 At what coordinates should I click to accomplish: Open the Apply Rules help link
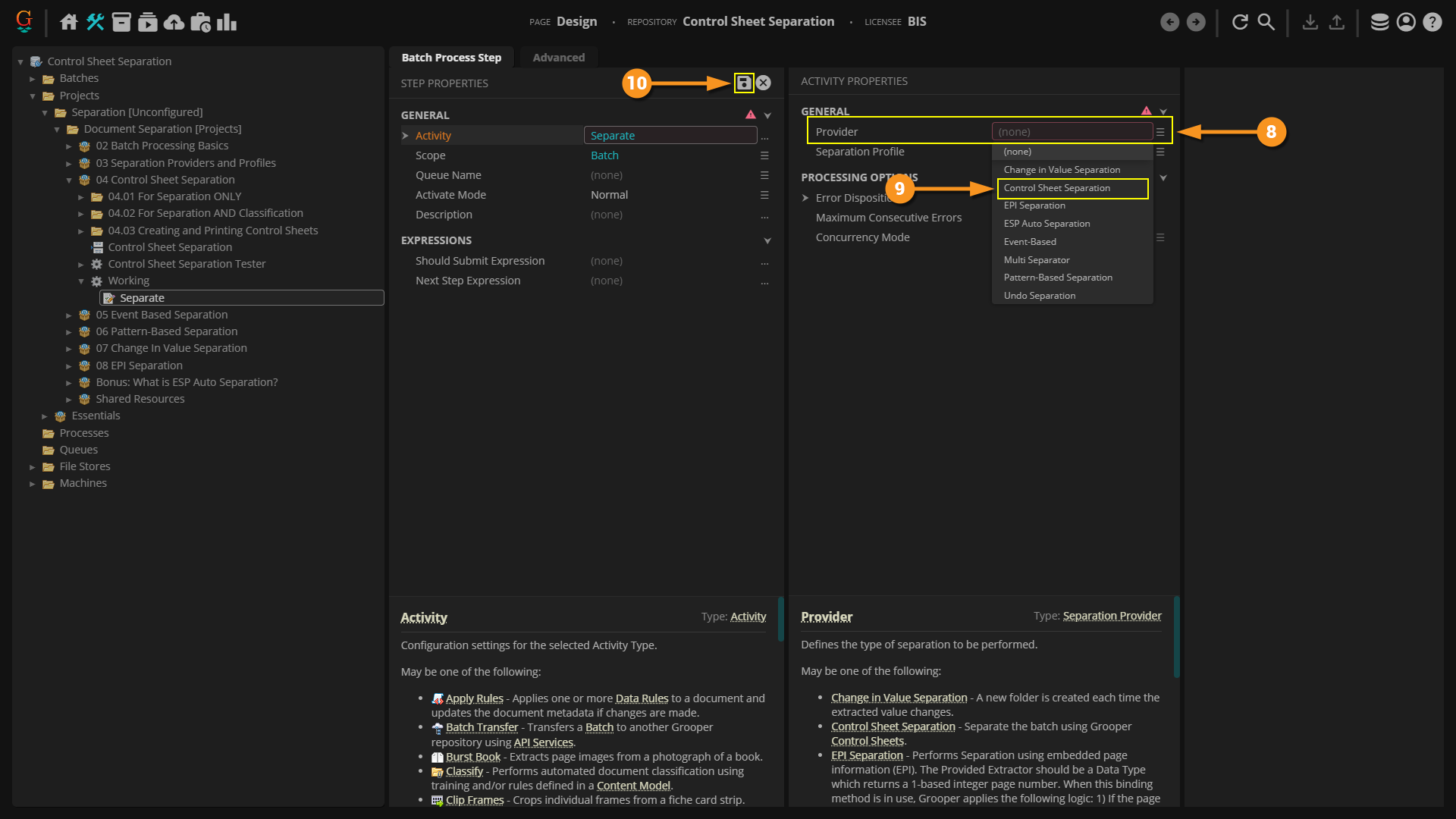click(474, 698)
